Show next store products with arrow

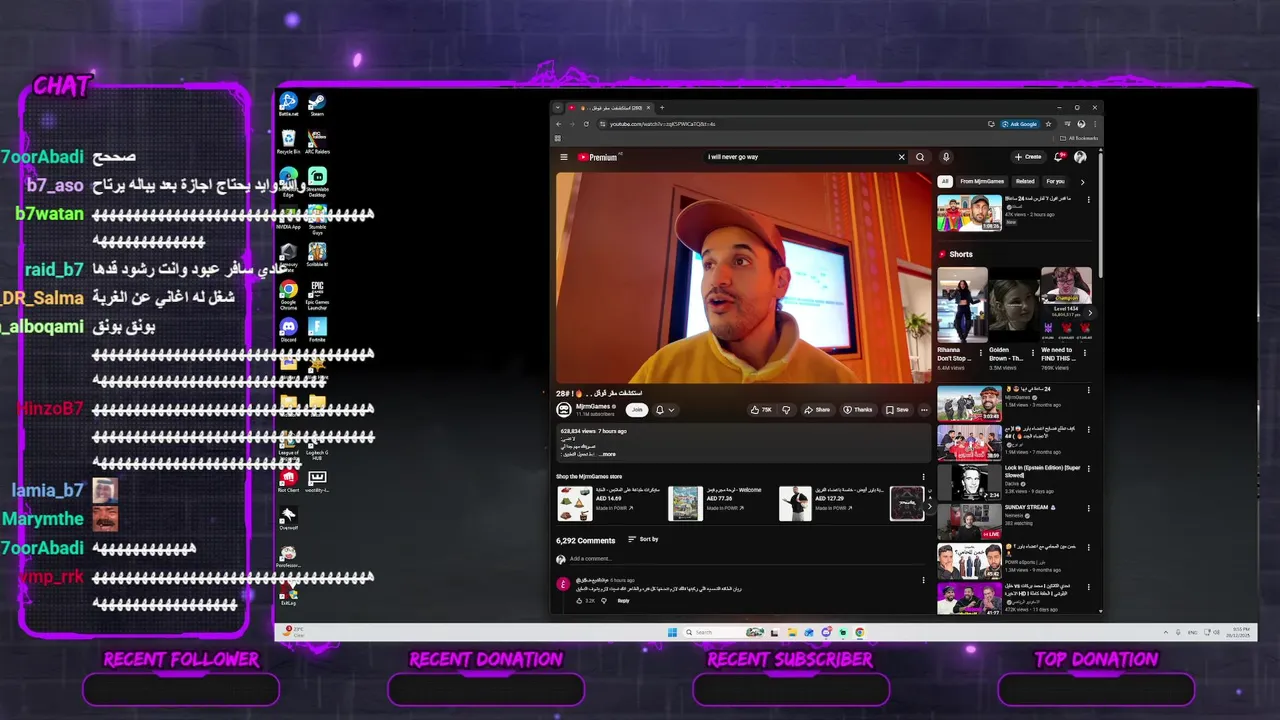coord(928,507)
